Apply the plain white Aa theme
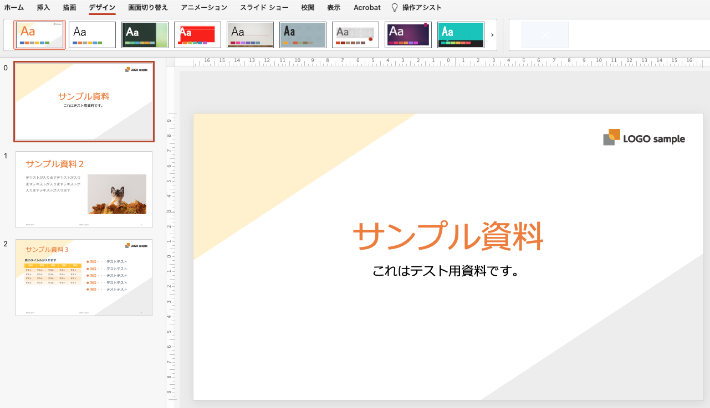Screen dimensions: 710x408 (x=92, y=34)
